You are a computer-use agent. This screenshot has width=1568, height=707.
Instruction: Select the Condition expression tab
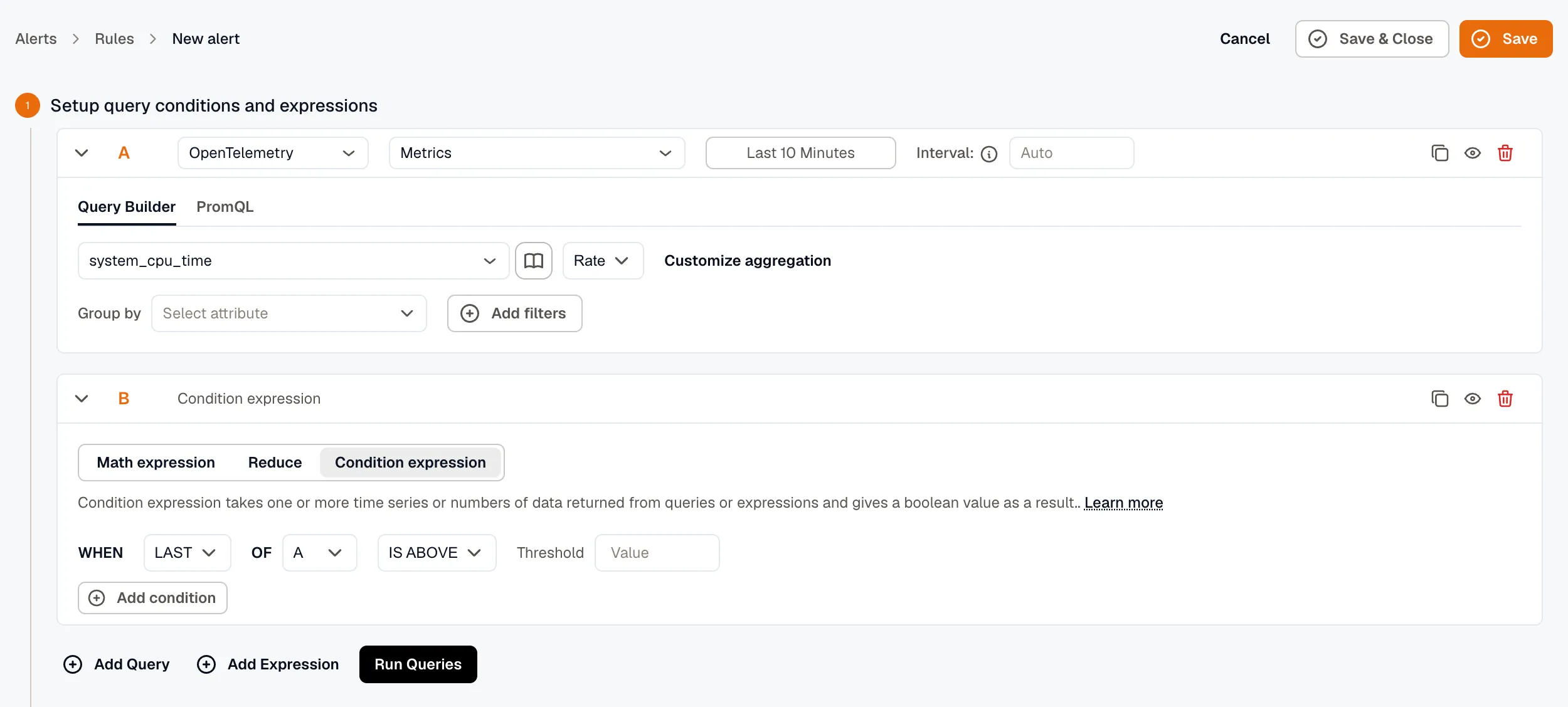coord(410,463)
